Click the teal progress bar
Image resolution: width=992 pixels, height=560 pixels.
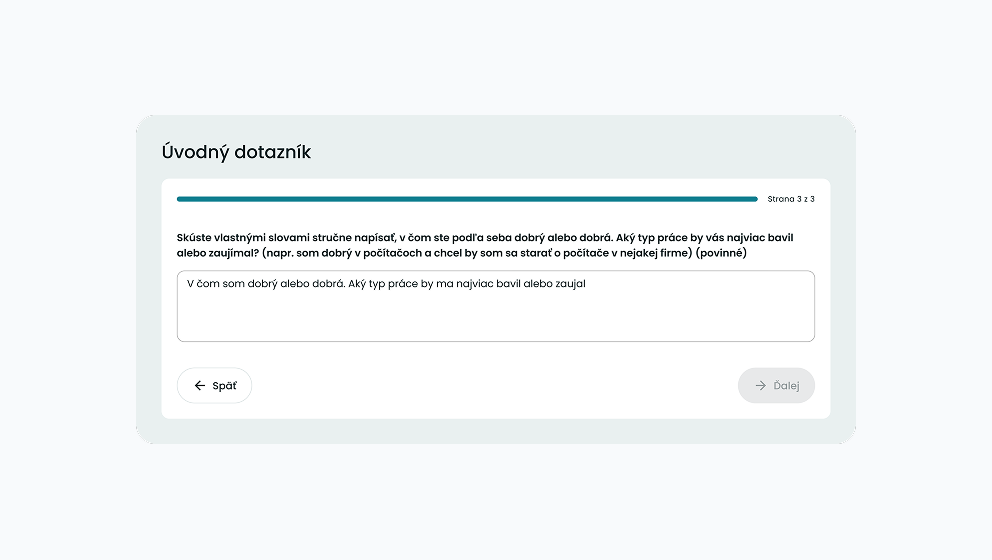point(467,199)
